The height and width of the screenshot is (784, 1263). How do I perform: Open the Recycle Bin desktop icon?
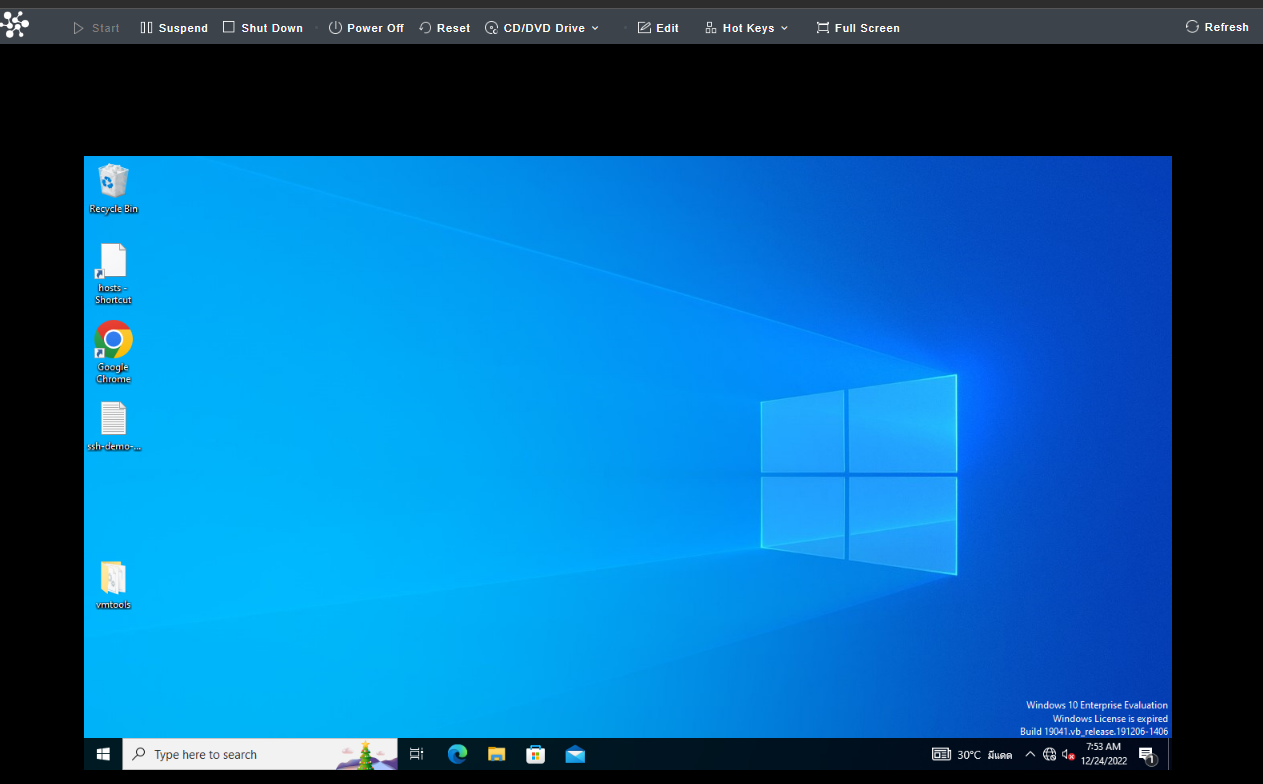(113, 188)
